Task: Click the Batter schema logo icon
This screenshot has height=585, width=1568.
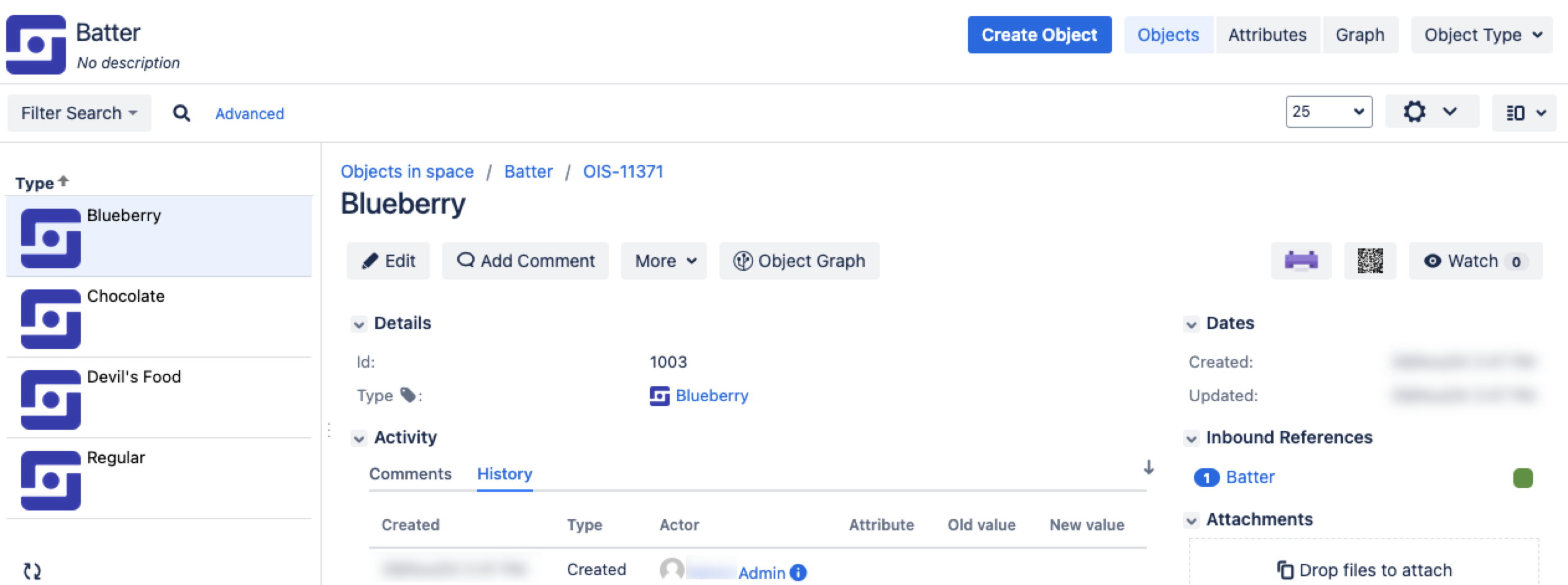Action: (x=36, y=45)
